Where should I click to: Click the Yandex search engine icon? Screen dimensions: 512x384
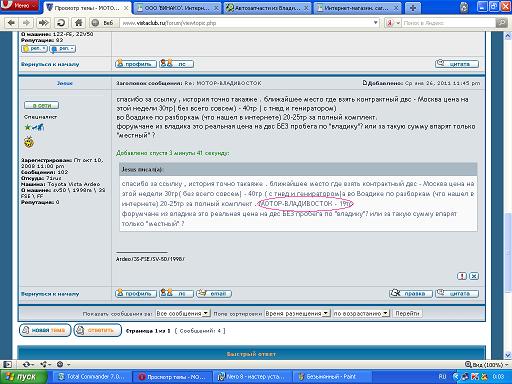[x=389, y=23]
